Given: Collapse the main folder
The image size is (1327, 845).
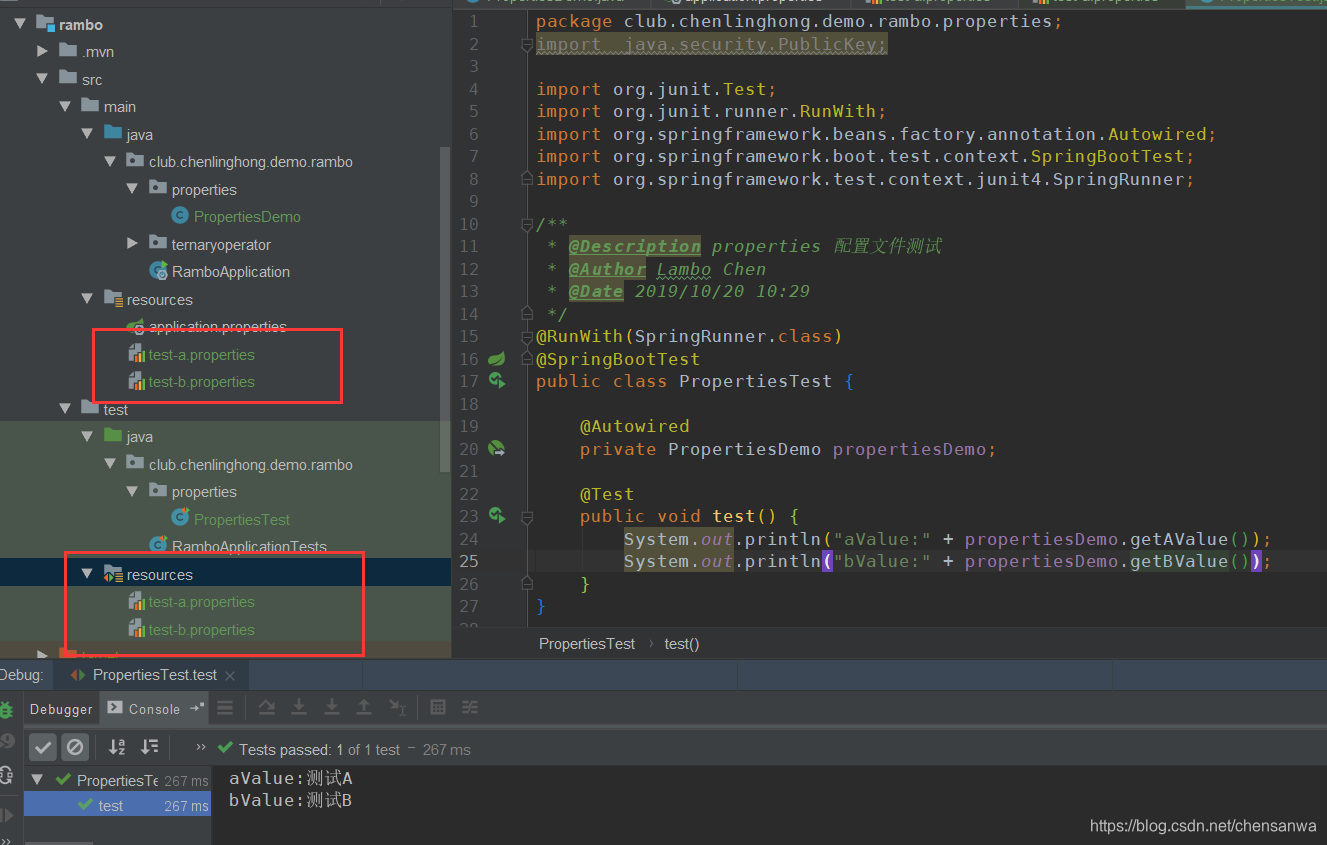Looking at the screenshot, I should [65, 106].
